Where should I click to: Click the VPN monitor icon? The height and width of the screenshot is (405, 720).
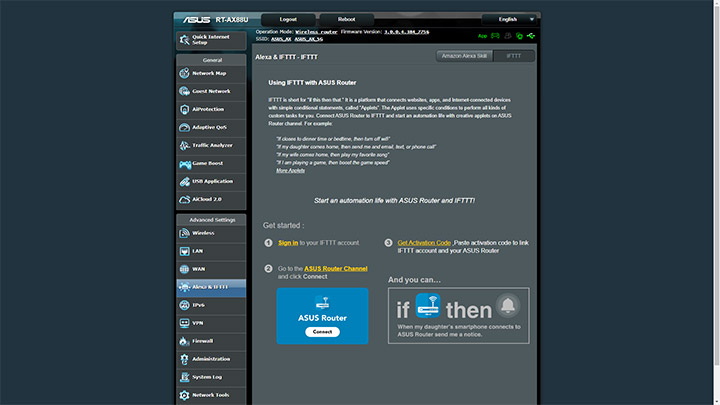(x=185, y=323)
